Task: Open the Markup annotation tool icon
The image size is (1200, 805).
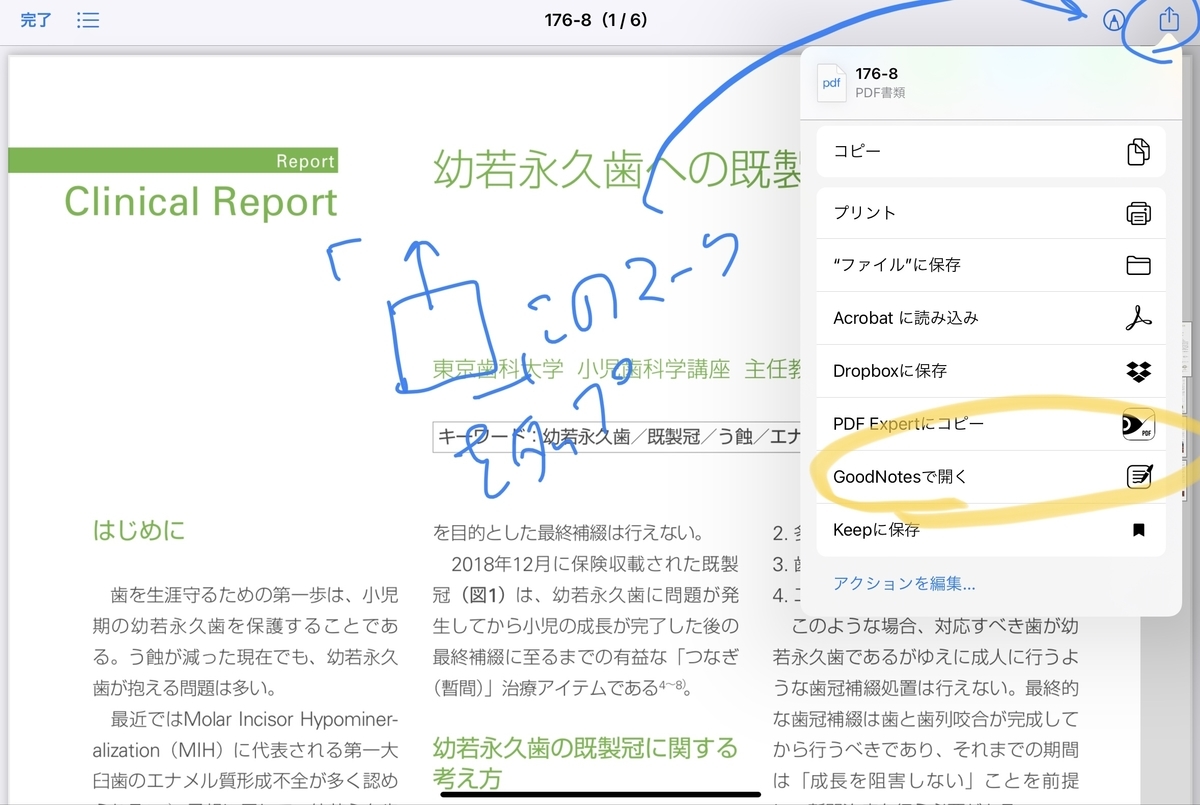Action: [1113, 20]
